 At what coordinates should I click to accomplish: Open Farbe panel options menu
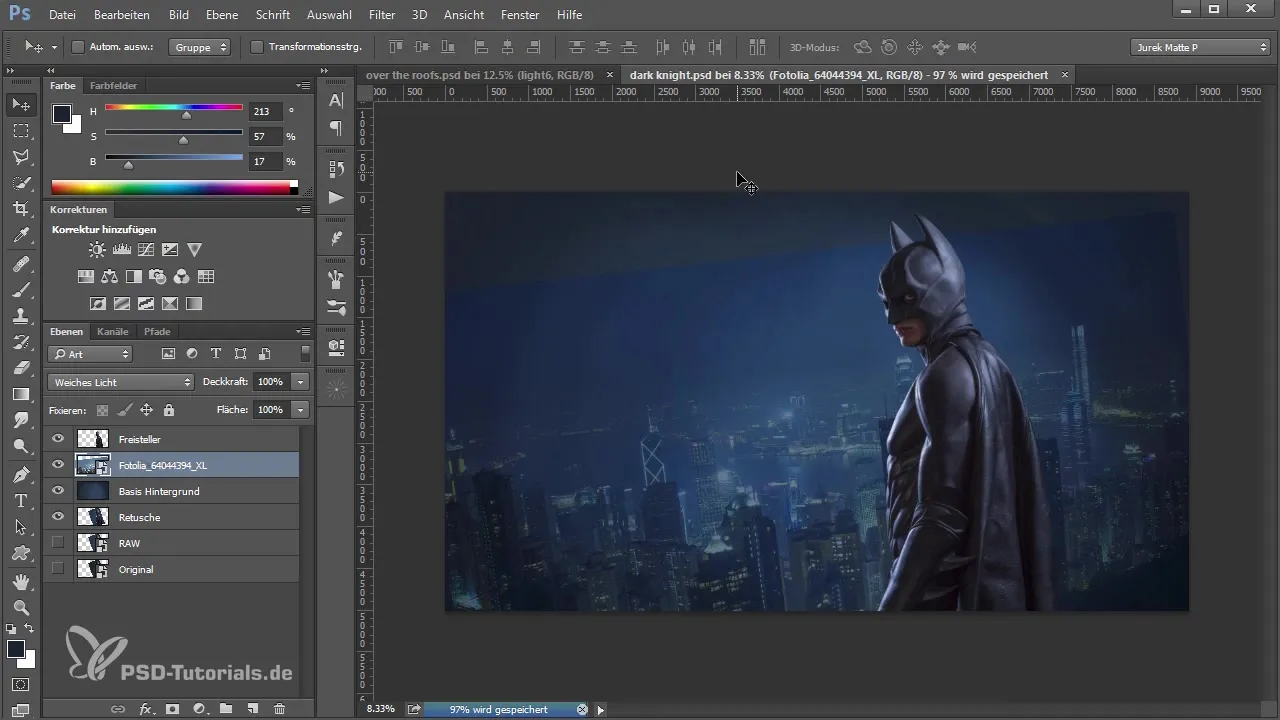click(303, 86)
